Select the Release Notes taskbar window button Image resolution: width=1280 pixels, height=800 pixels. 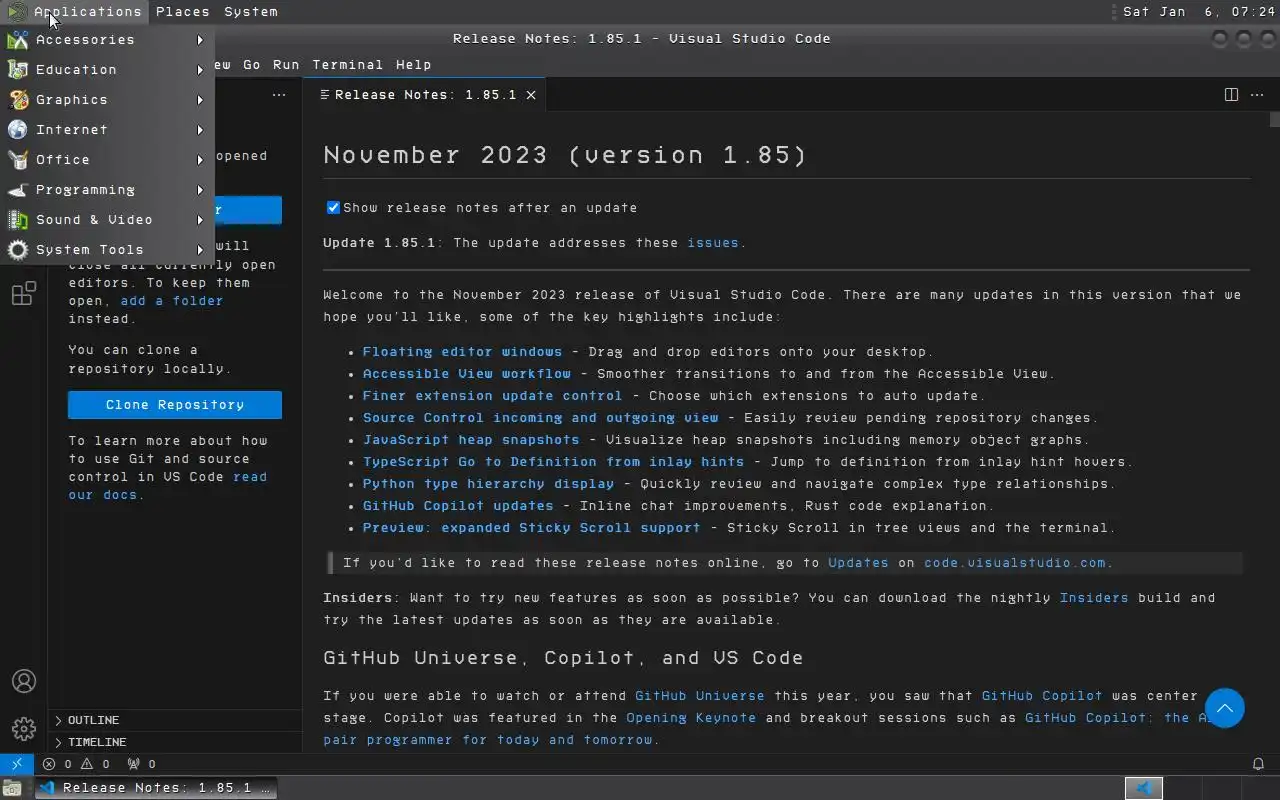(157, 788)
